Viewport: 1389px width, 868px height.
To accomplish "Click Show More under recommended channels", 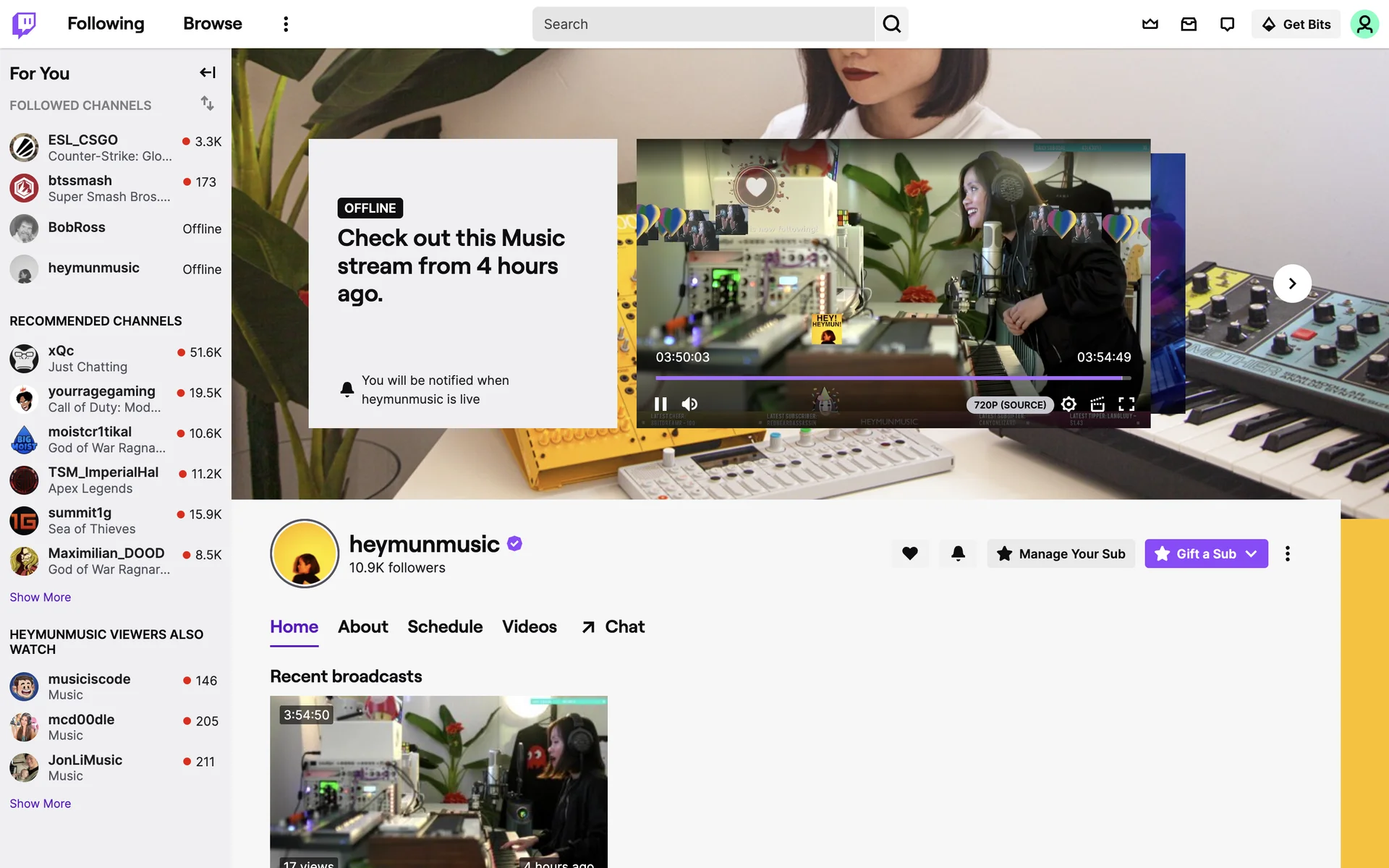I will pyautogui.click(x=41, y=597).
